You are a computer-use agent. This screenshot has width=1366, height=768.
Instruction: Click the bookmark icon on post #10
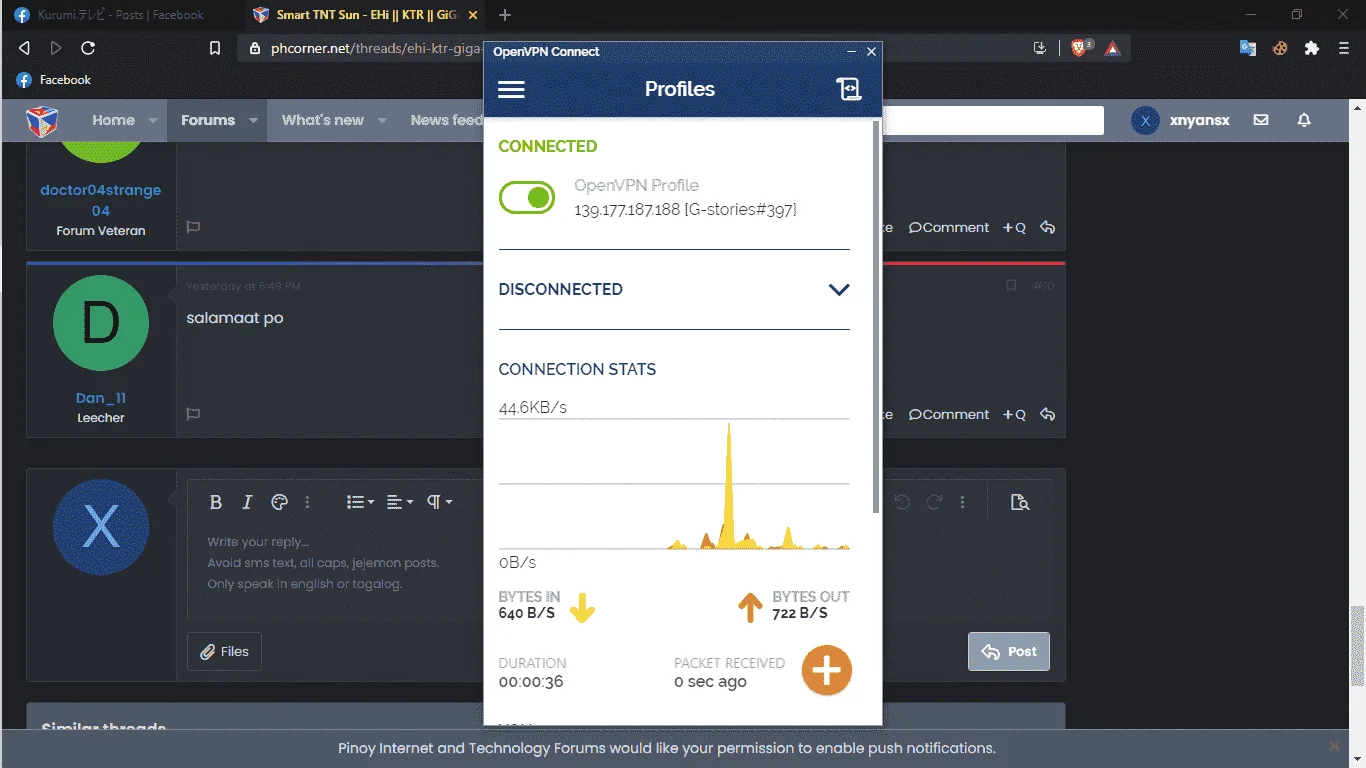tap(1011, 286)
